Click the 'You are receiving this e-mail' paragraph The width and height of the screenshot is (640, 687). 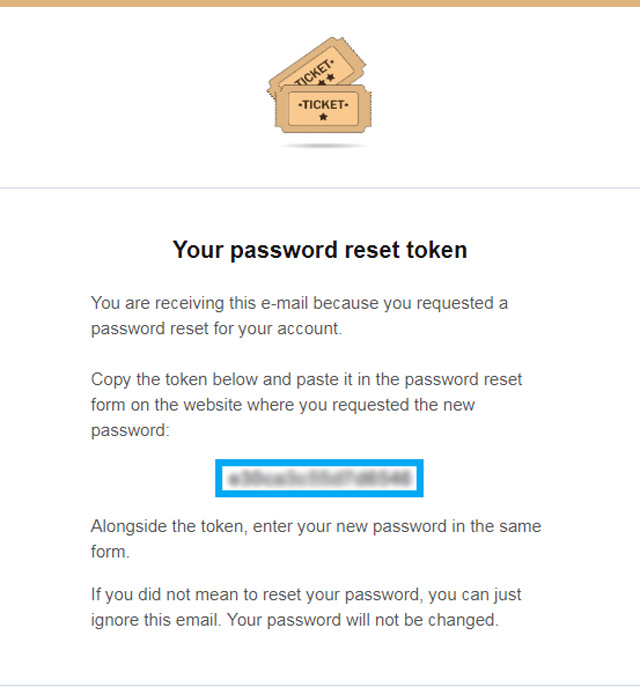[299, 315]
